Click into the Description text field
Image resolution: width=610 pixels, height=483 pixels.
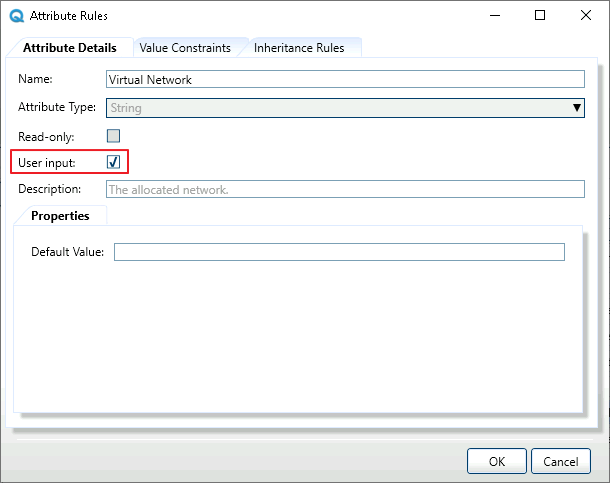pos(344,189)
